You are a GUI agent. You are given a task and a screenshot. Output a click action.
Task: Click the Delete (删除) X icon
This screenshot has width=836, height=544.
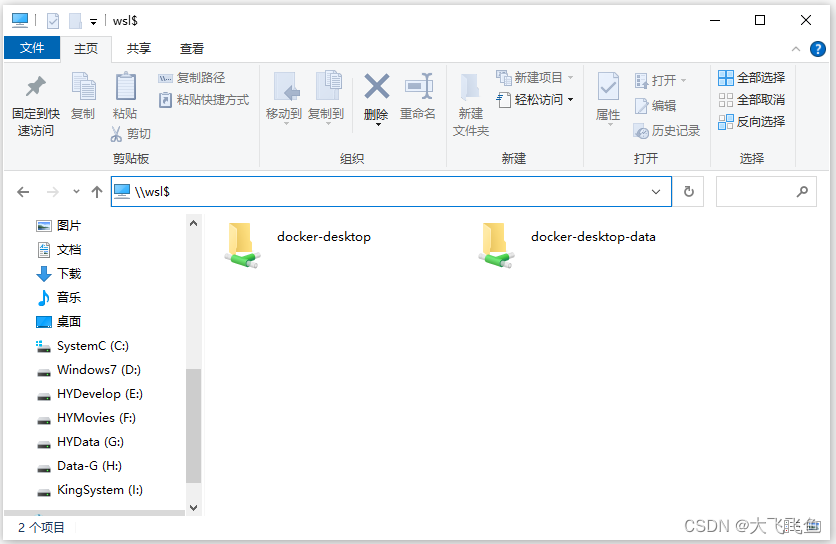pos(376,86)
